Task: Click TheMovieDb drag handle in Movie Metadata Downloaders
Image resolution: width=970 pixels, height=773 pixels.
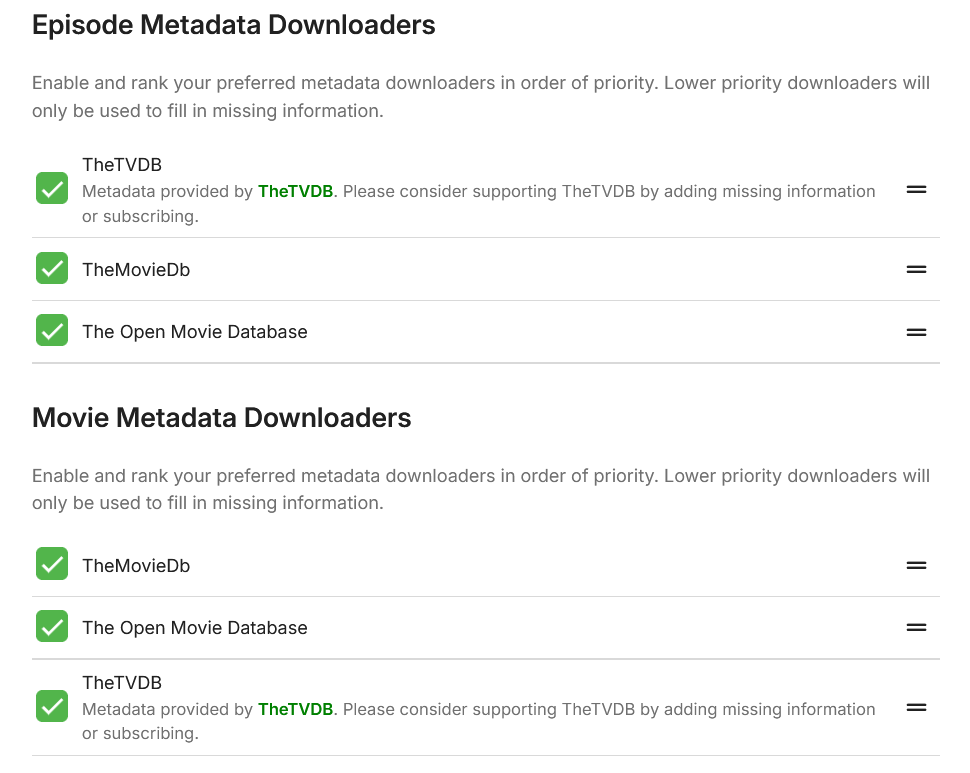Action: (x=916, y=565)
